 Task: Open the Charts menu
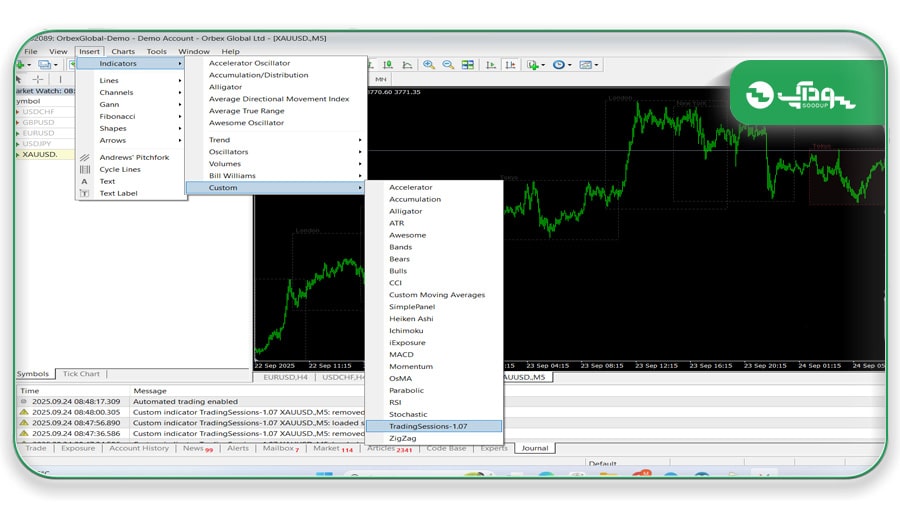(x=123, y=51)
